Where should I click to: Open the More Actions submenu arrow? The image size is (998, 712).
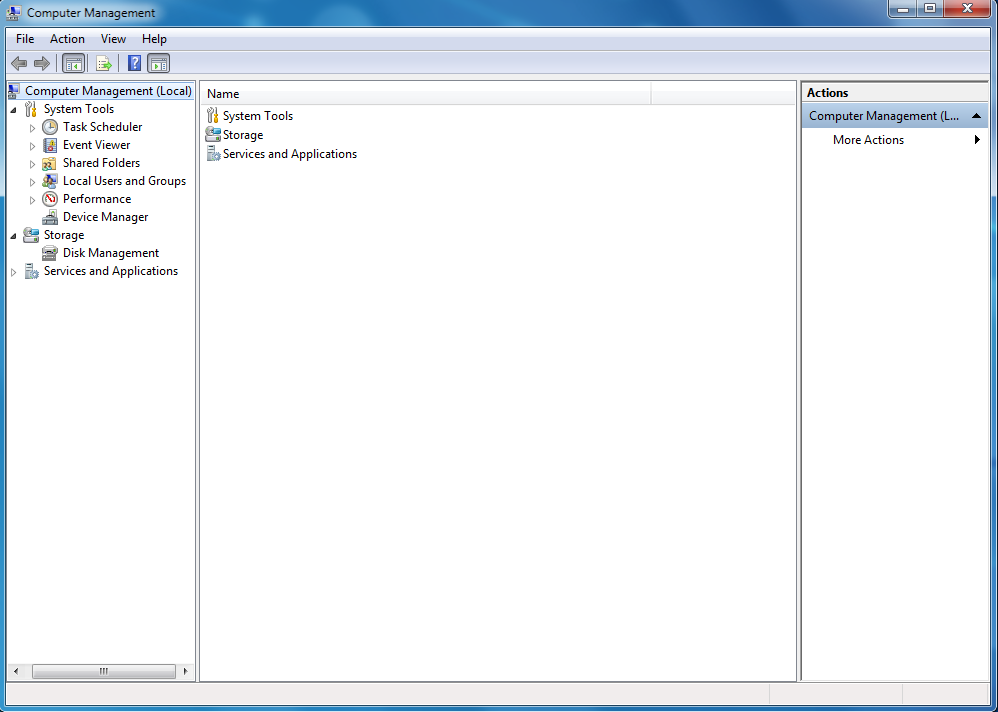click(978, 140)
